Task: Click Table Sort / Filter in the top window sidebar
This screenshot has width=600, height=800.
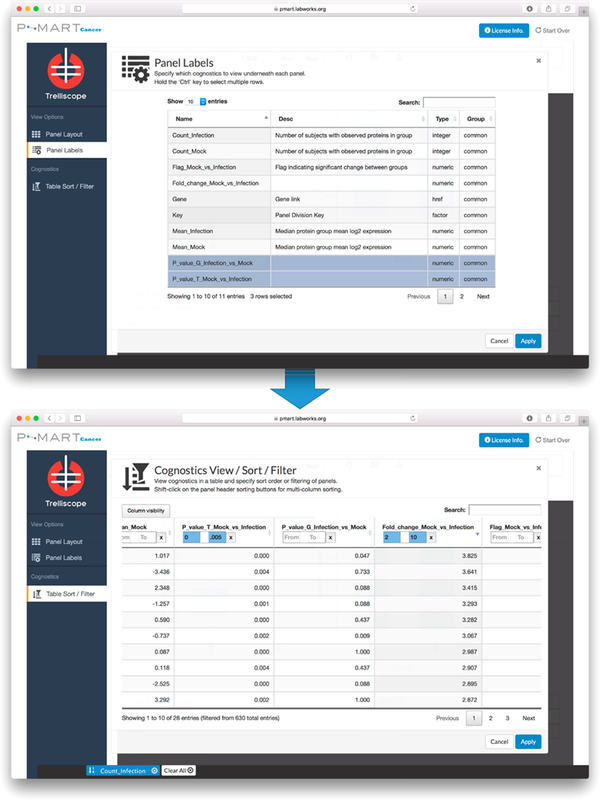Action: pyautogui.click(x=69, y=186)
